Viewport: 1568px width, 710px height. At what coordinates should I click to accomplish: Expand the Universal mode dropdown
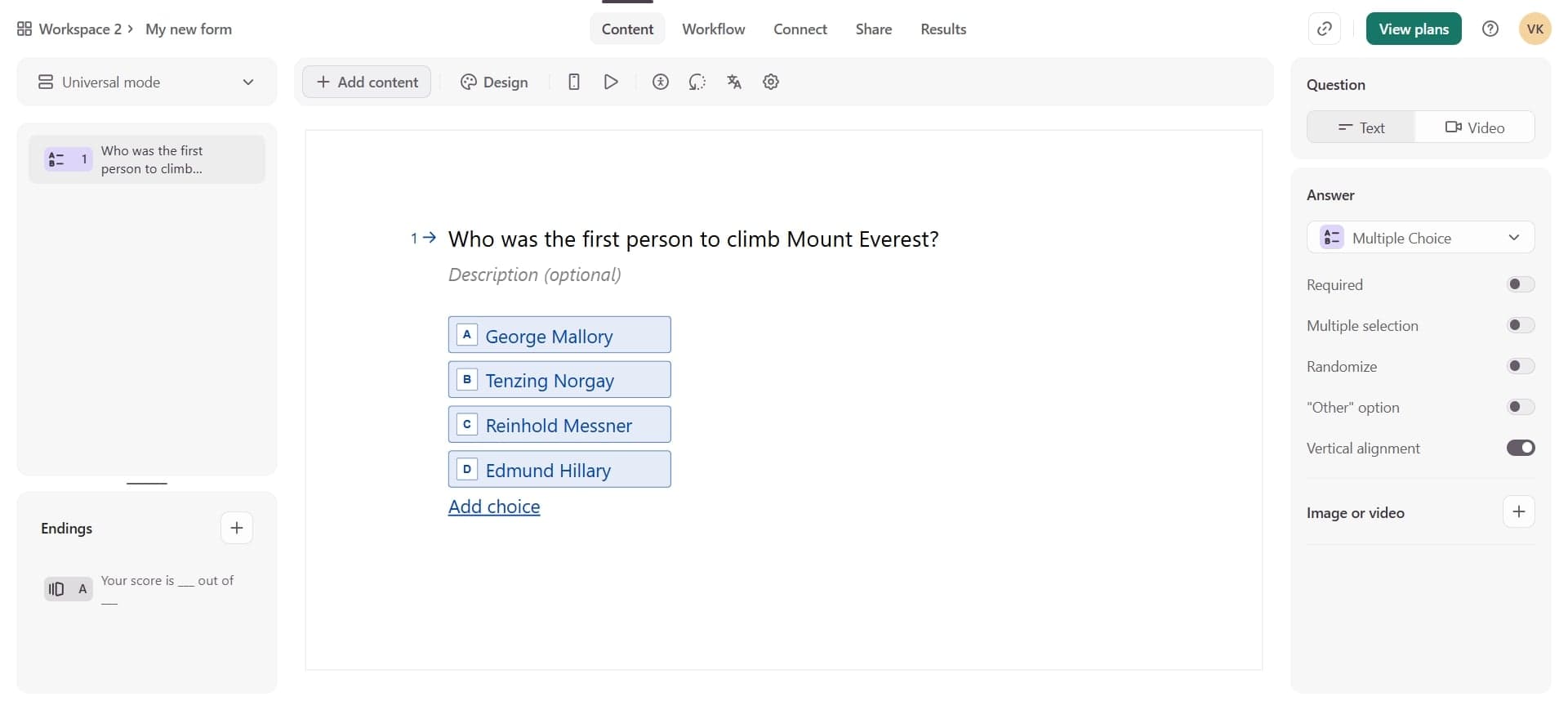147,83
